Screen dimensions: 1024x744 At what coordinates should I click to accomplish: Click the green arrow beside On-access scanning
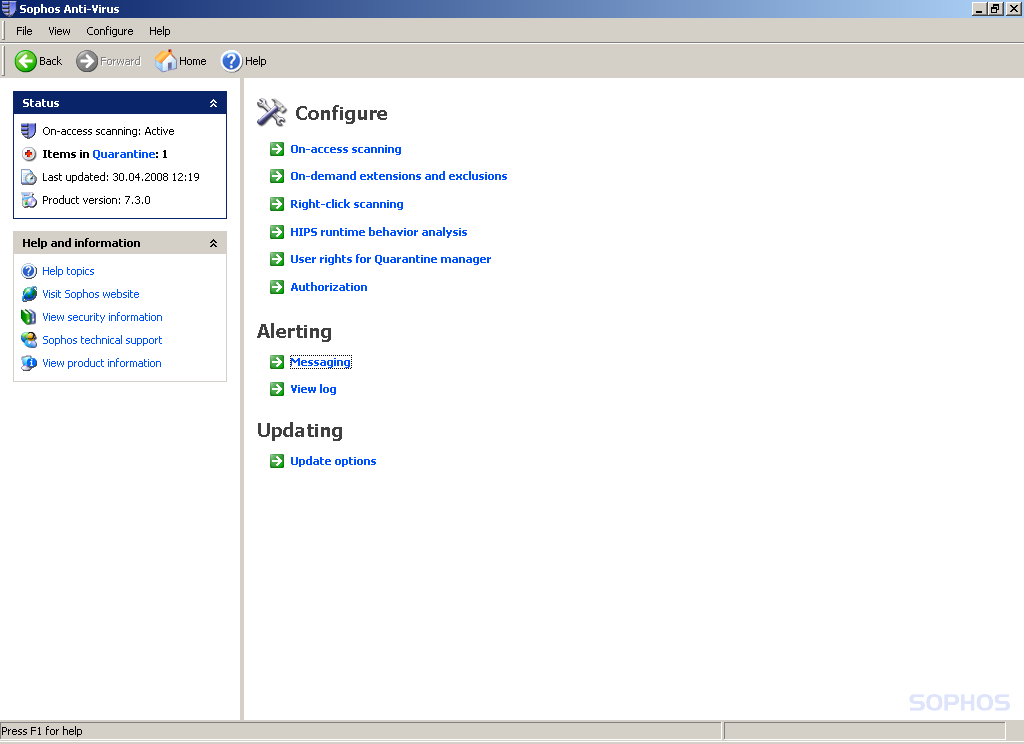coord(277,149)
